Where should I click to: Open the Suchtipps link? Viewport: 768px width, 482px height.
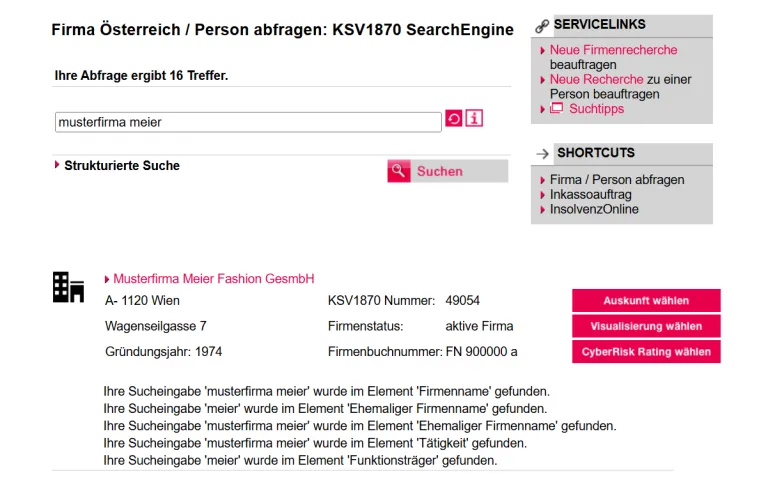[596, 108]
